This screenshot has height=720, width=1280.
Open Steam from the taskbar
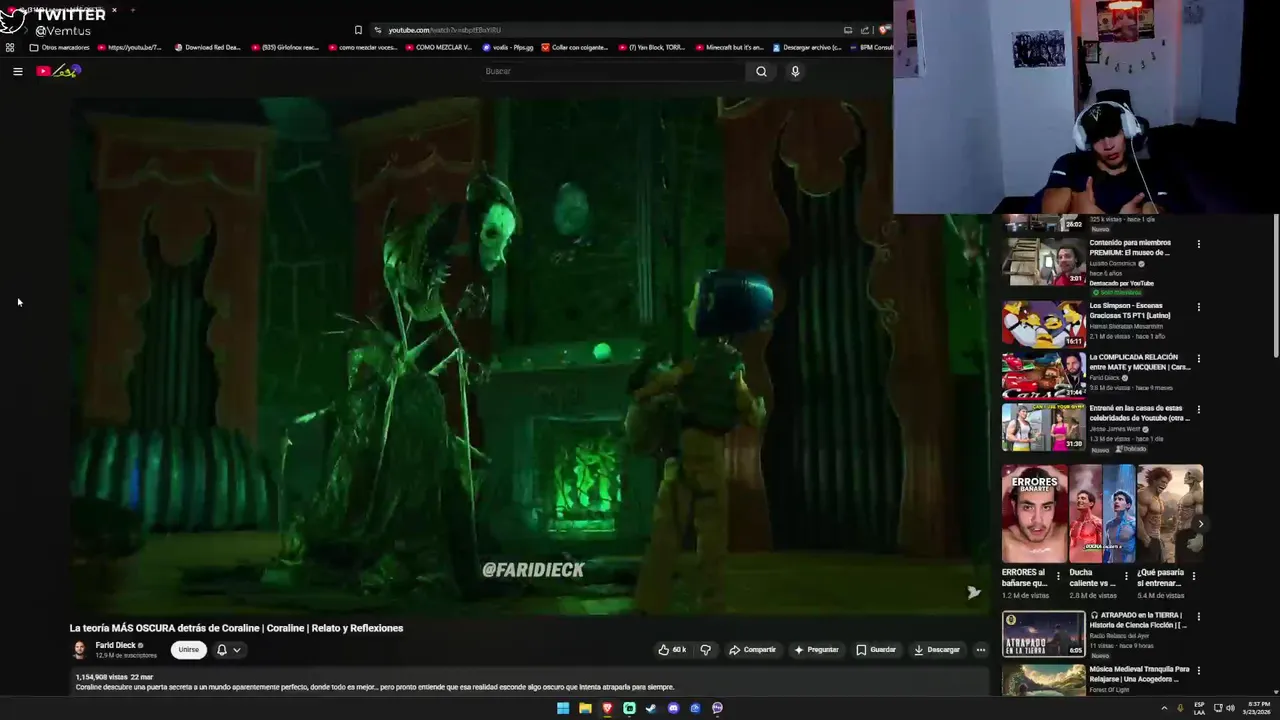pos(651,708)
